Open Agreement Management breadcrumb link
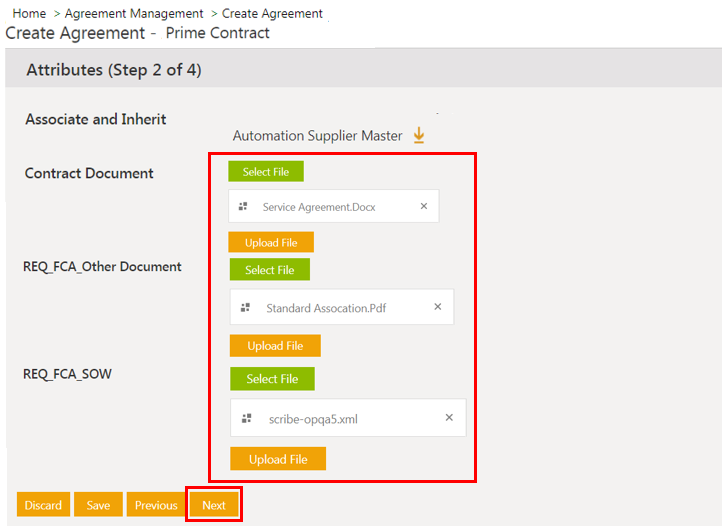Screen dimensions: 722x526 point(134,14)
